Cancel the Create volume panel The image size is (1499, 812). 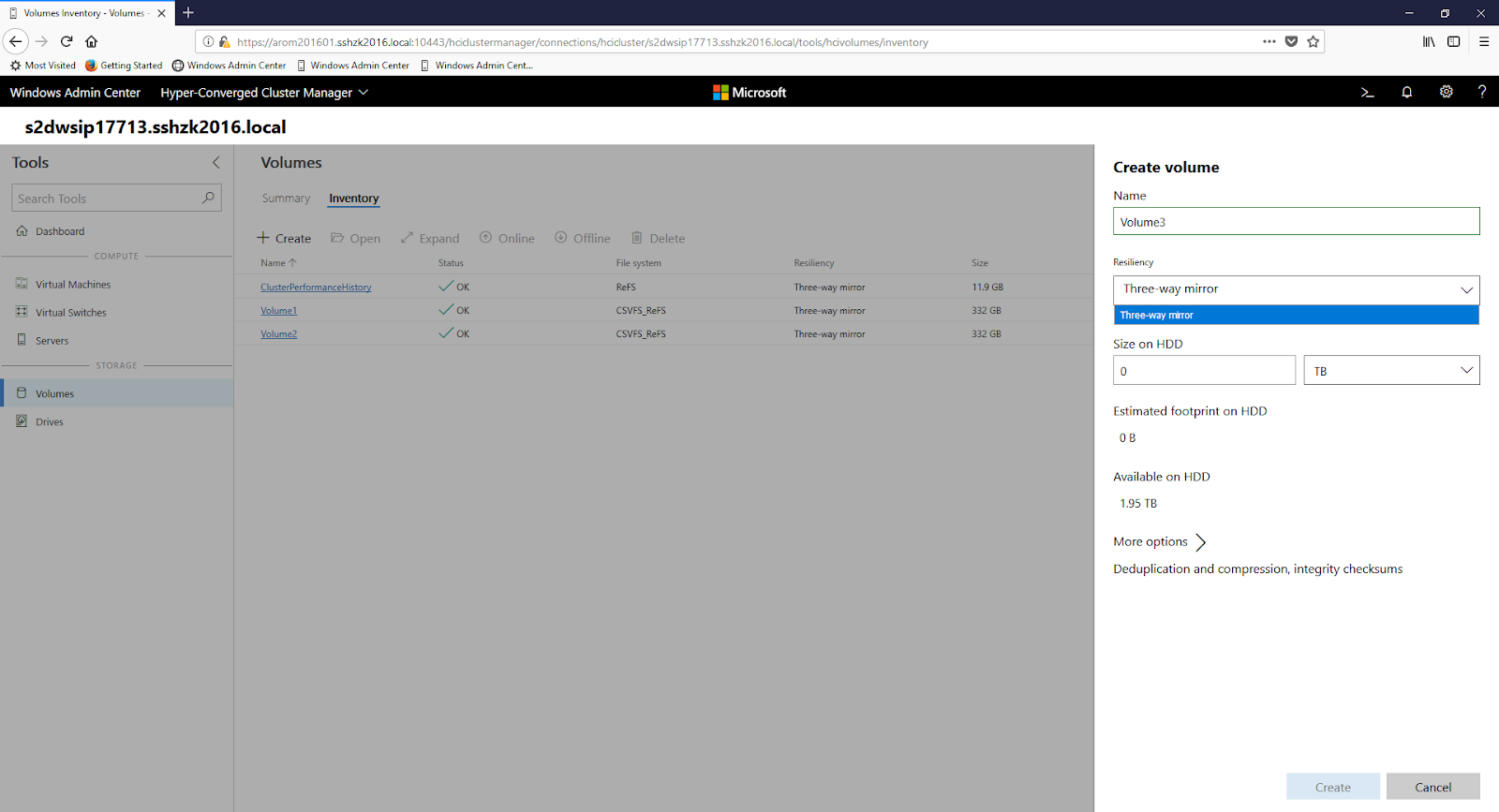(1432, 787)
